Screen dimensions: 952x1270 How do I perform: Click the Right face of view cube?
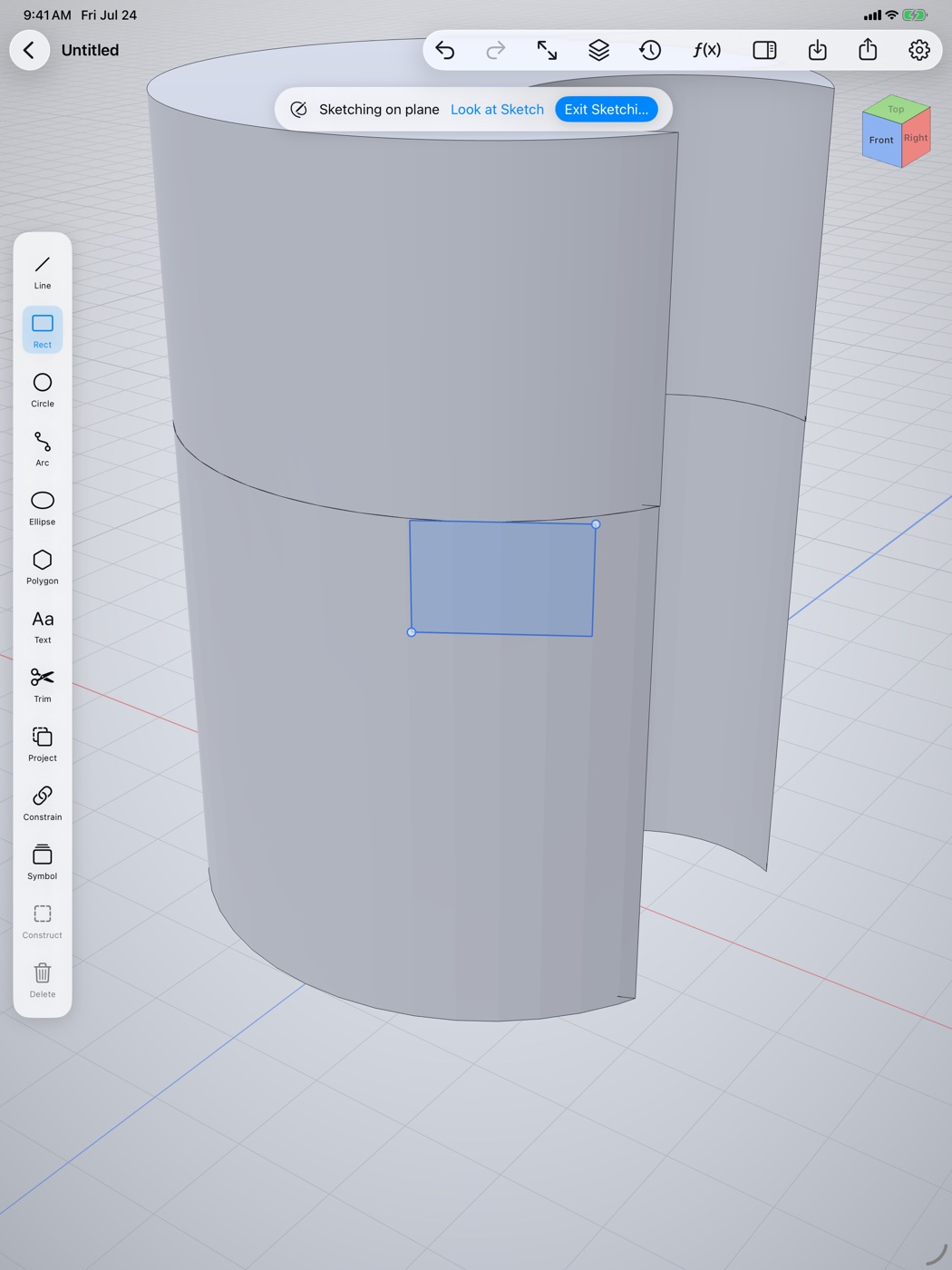[916, 138]
